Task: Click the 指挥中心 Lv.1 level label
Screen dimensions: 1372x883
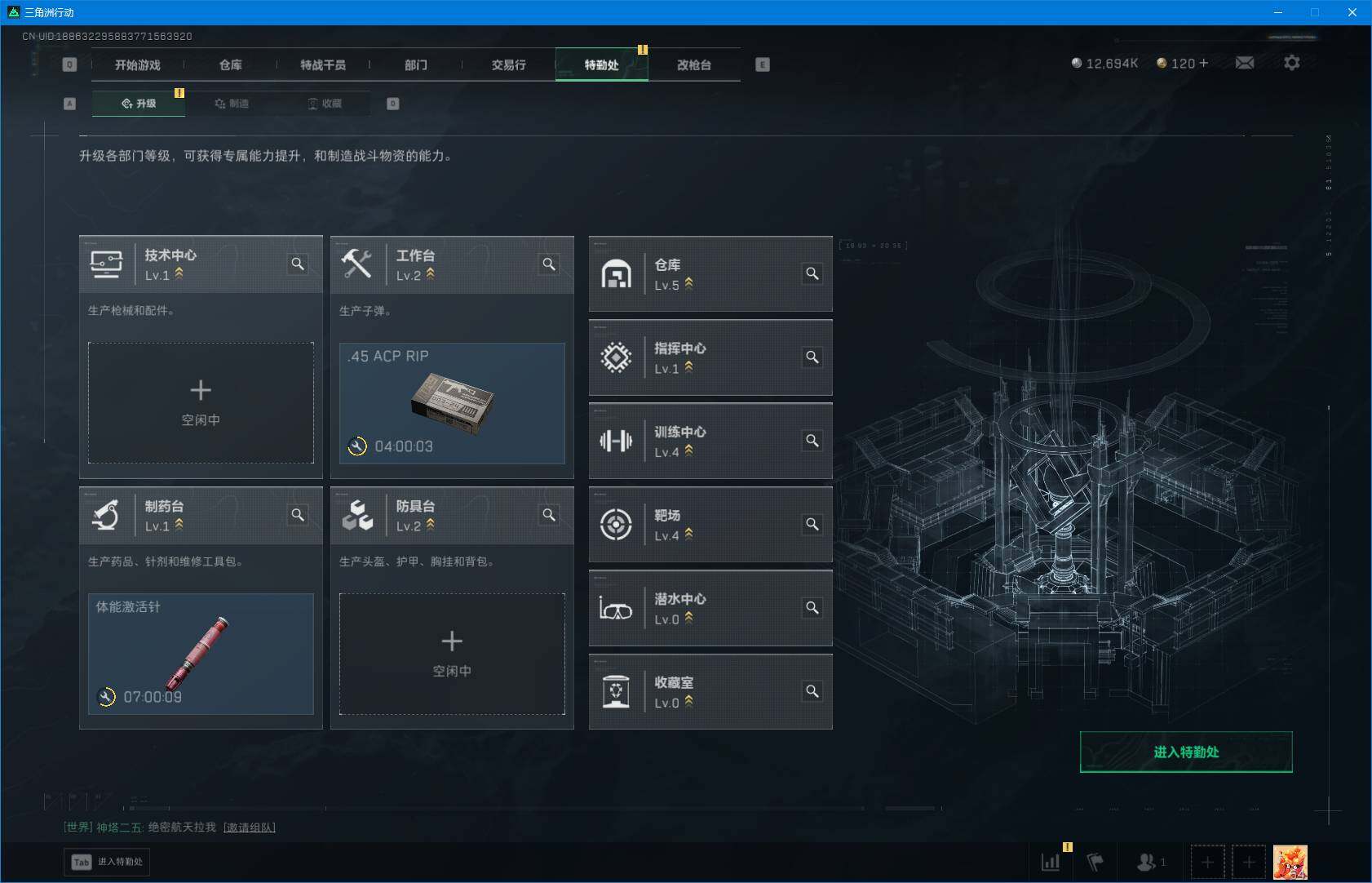Action: [x=666, y=369]
